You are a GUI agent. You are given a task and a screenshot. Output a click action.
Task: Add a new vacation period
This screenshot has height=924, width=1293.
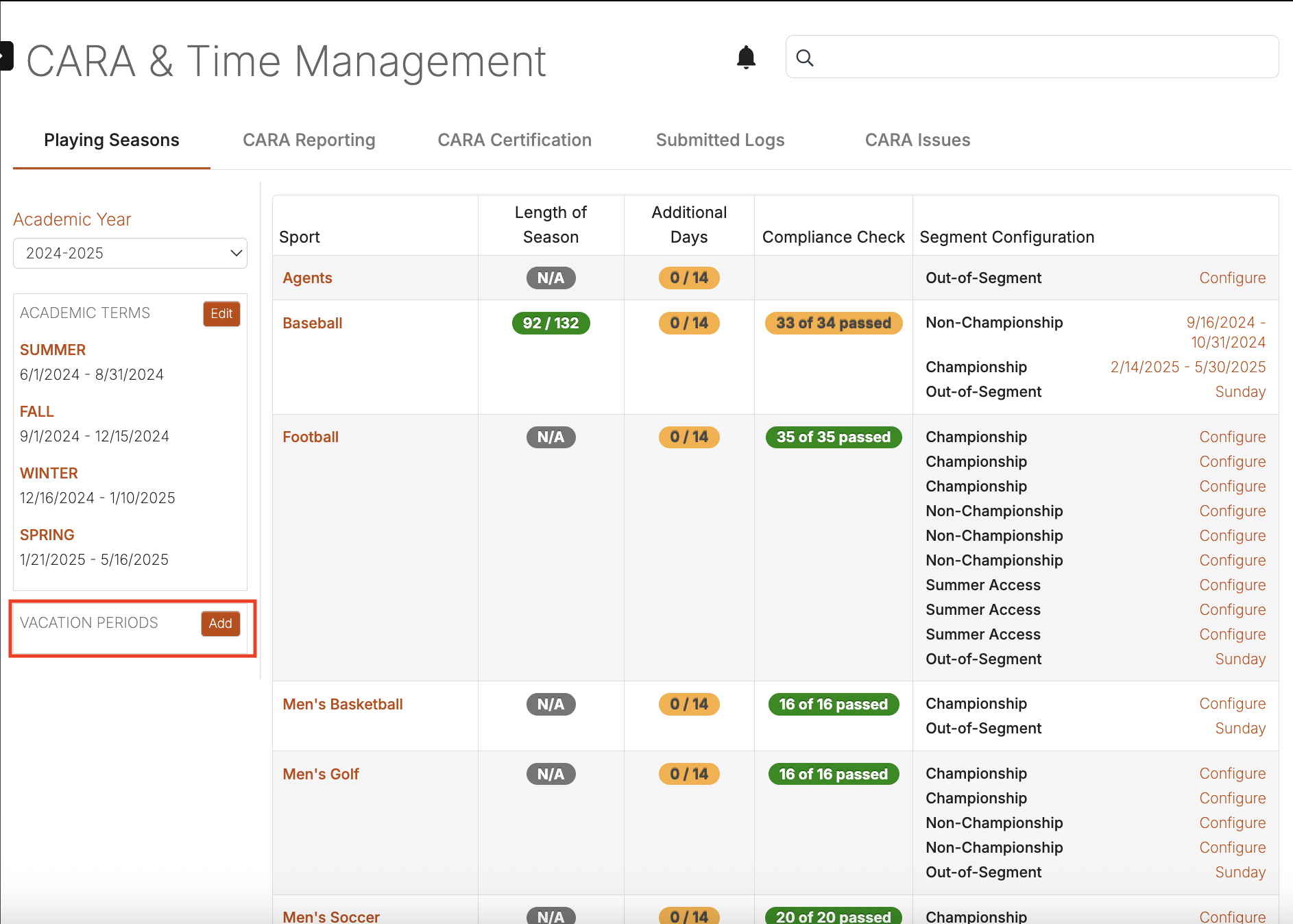click(220, 624)
